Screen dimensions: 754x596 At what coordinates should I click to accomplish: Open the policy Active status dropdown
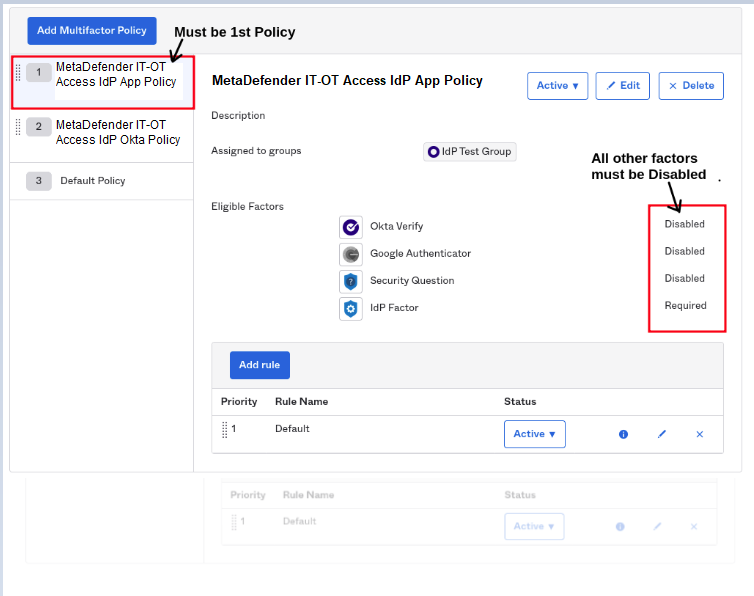557,86
